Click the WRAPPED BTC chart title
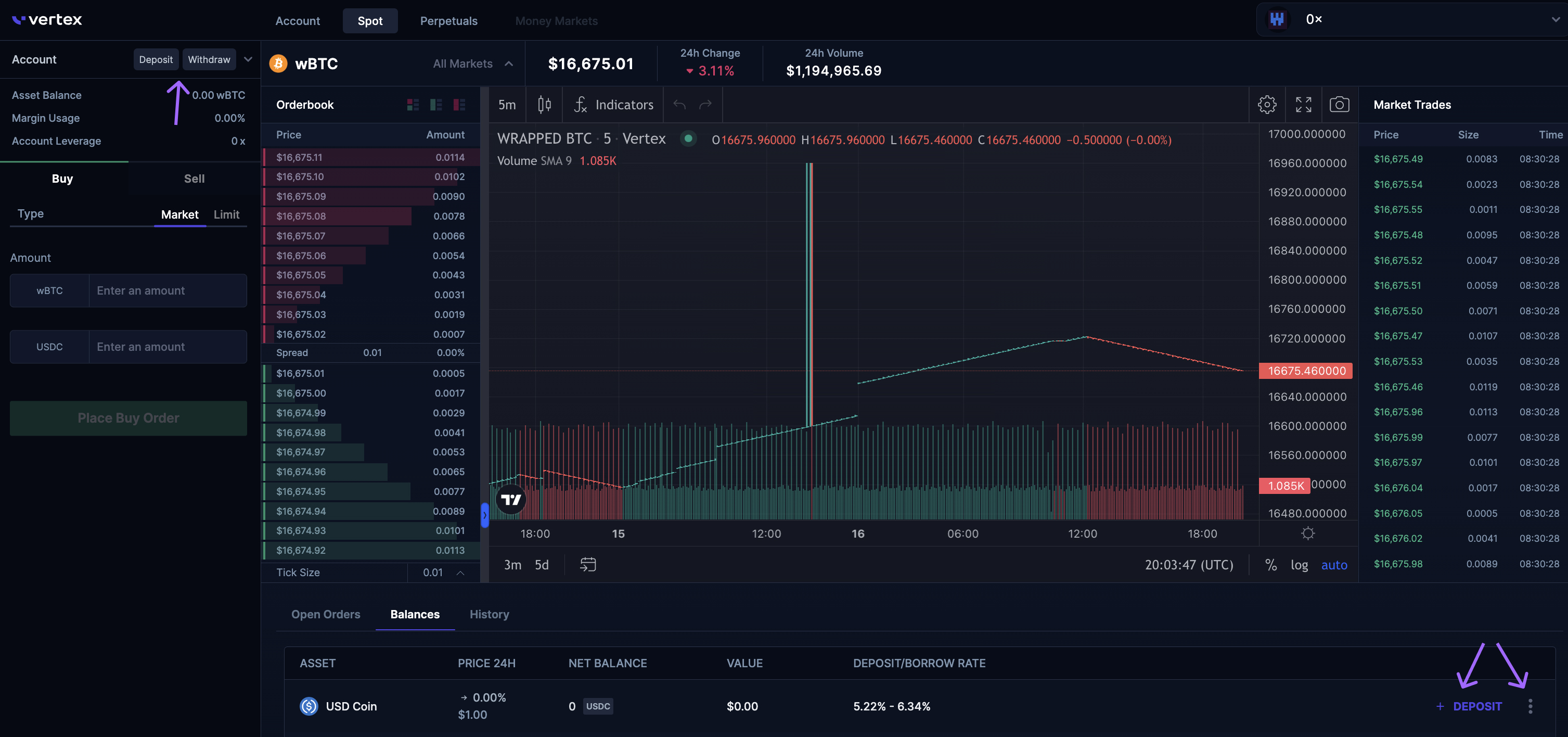Image resolution: width=1568 pixels, height=737 pixels. tap(544, 139)
